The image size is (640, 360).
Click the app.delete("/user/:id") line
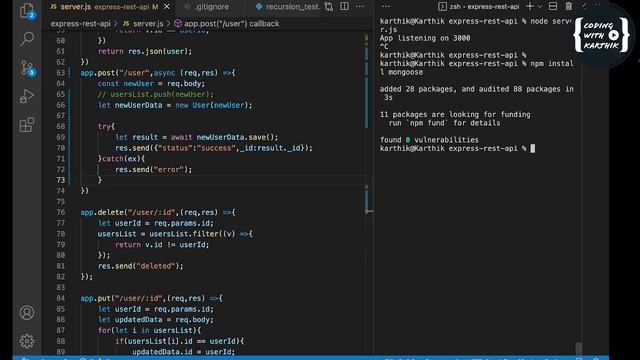(158, 212)
